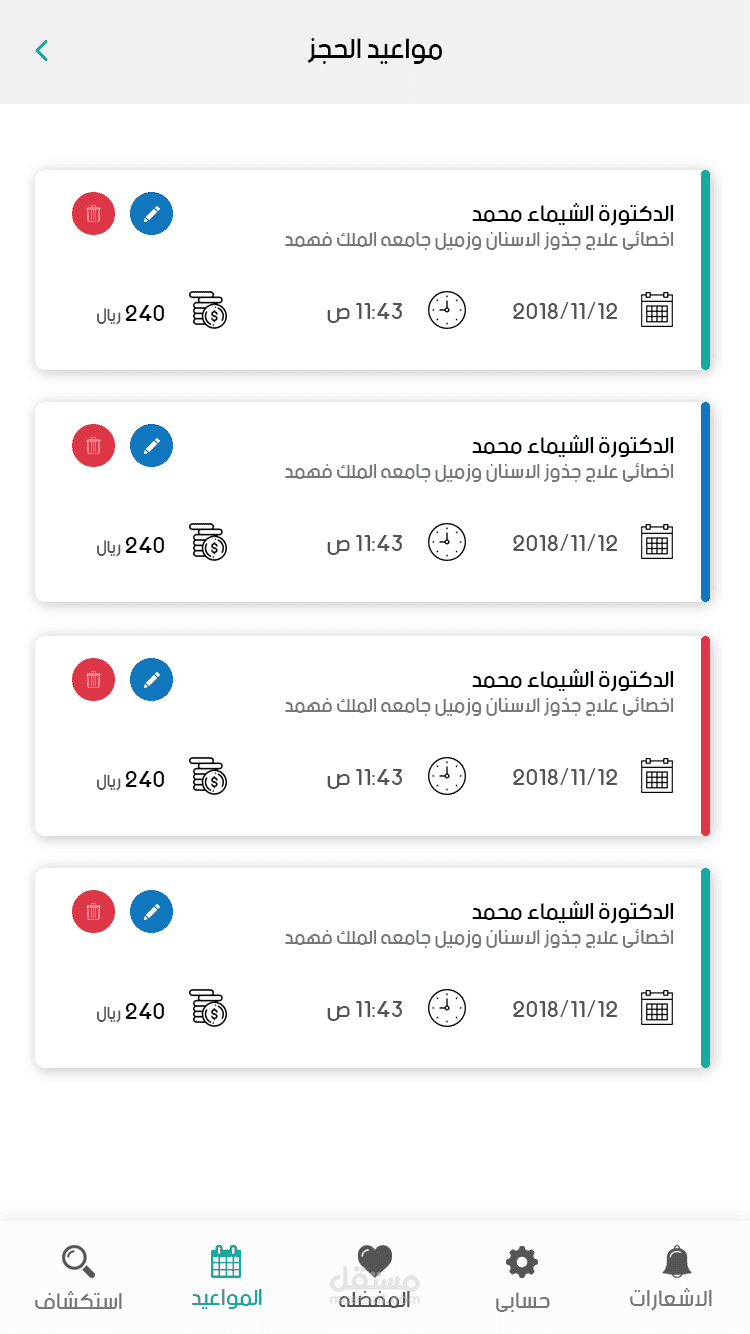This screenshot has height=1334, width=750.
Task: Edit the first appointment with the pencil icon
Action: [151, 214]
